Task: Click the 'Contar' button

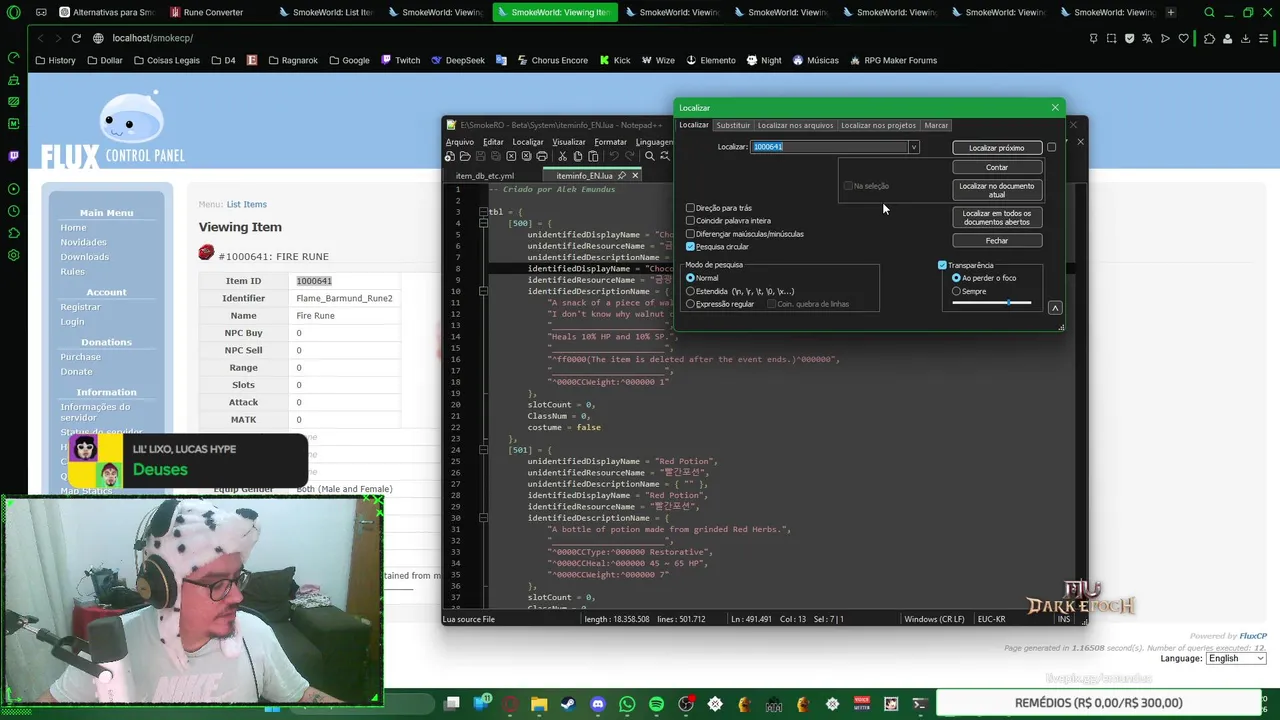Action: 997,167
